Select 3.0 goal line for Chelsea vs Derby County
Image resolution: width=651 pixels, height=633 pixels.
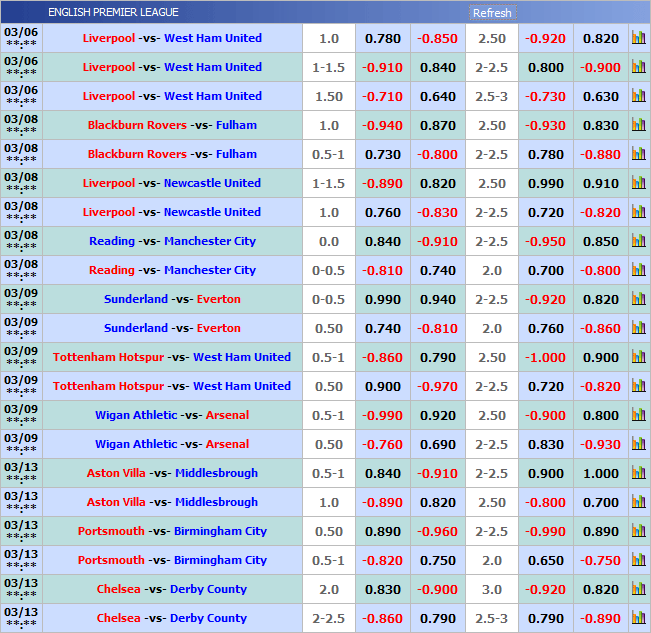coord(492,590)
